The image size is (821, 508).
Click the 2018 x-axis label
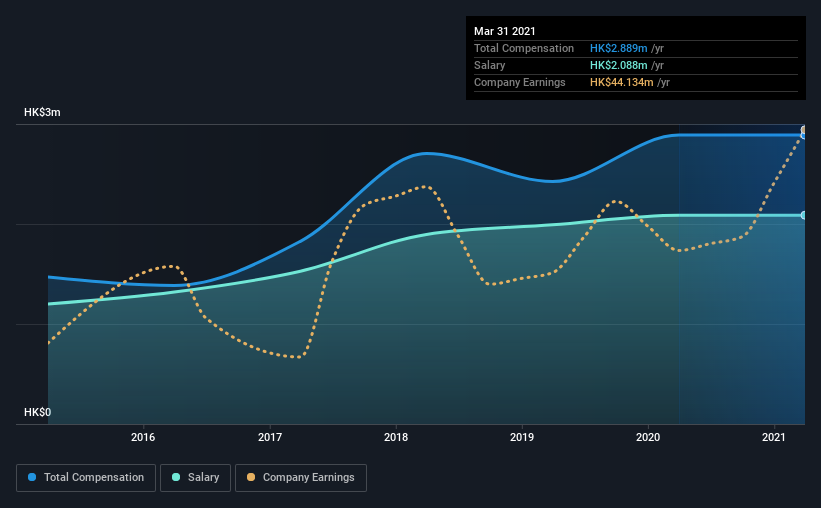click(x=396, y=437)
